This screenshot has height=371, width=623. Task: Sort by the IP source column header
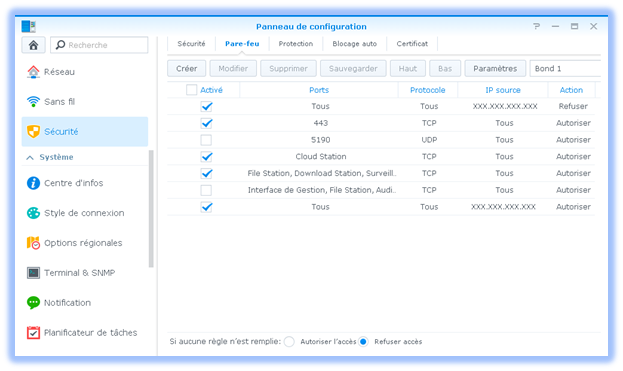[x=503, y=90]
